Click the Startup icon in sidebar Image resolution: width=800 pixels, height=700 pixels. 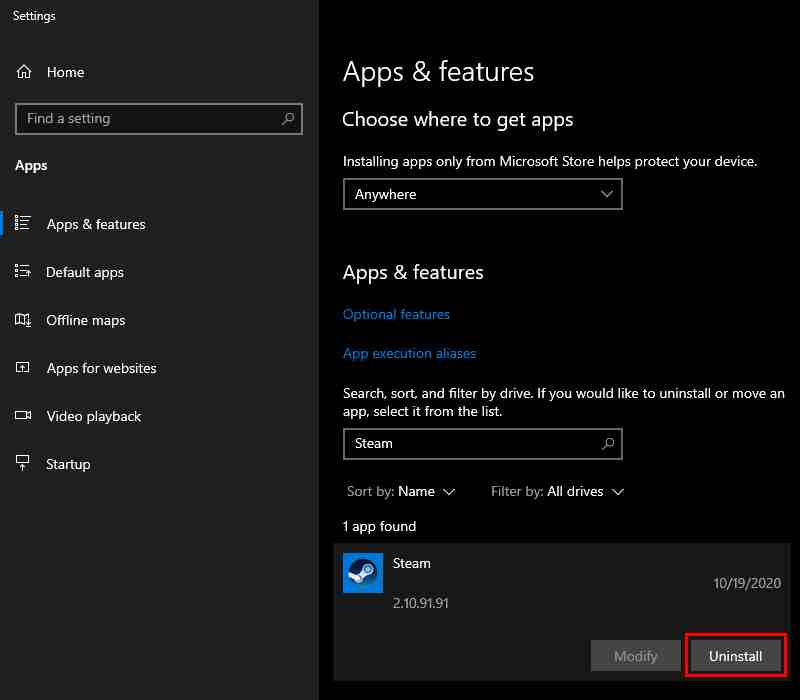pyautogui.click(x=22, y=463)
